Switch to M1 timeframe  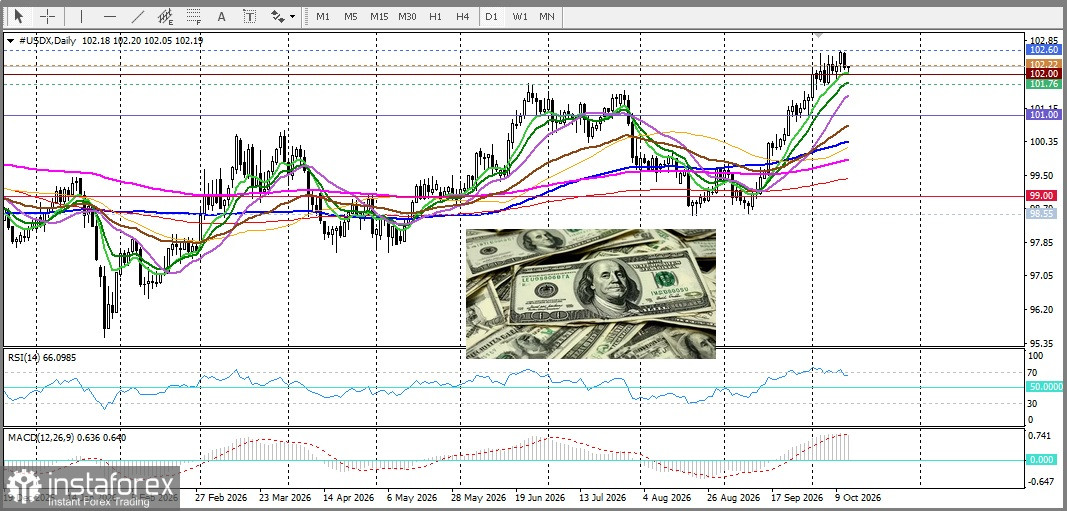pyautogui.click(x=323, y=16)
